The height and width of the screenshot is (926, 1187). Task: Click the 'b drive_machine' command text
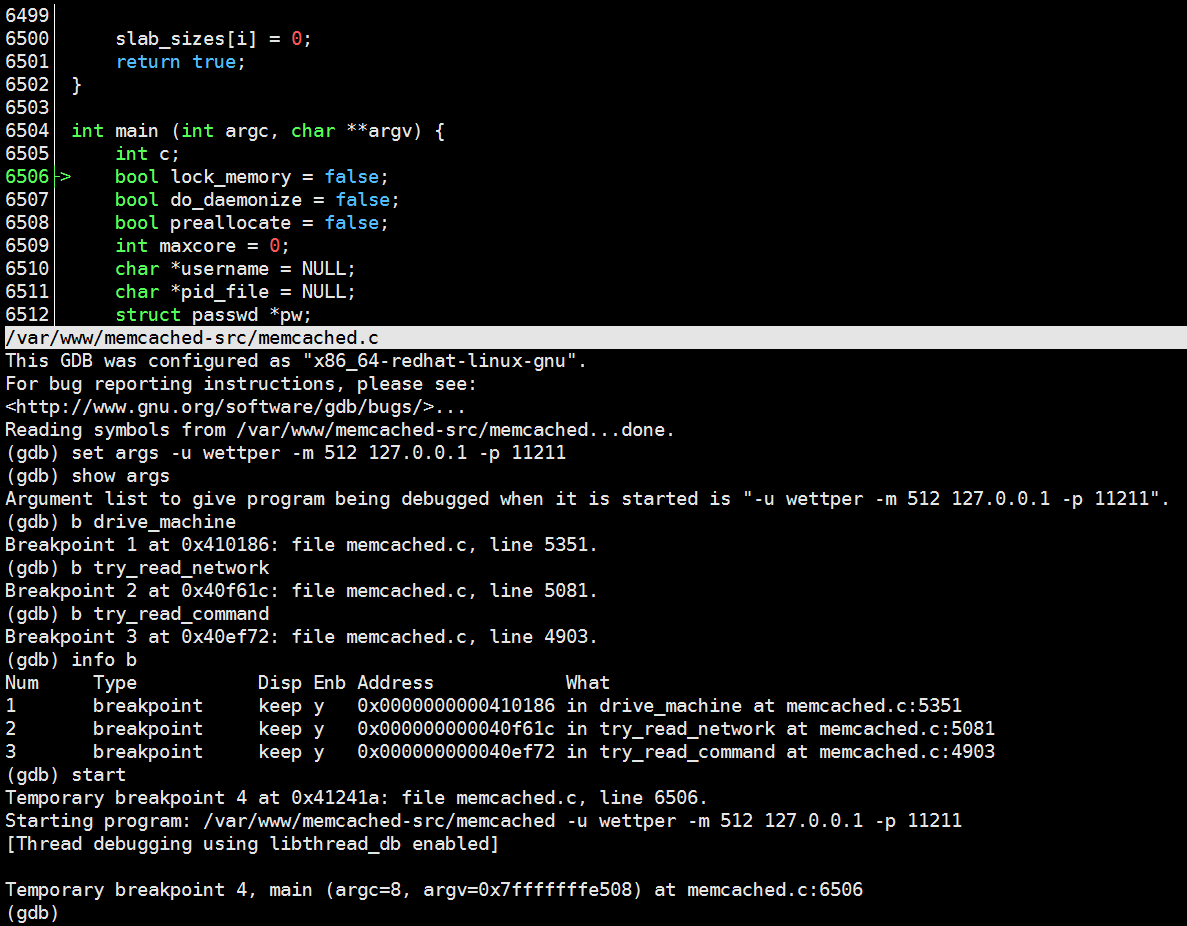[154, 522]
